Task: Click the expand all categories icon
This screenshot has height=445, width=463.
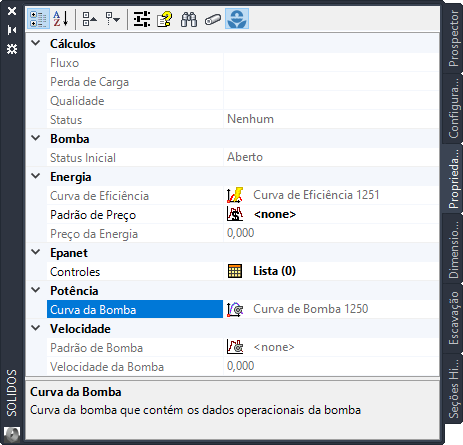Action: [112, 19]
